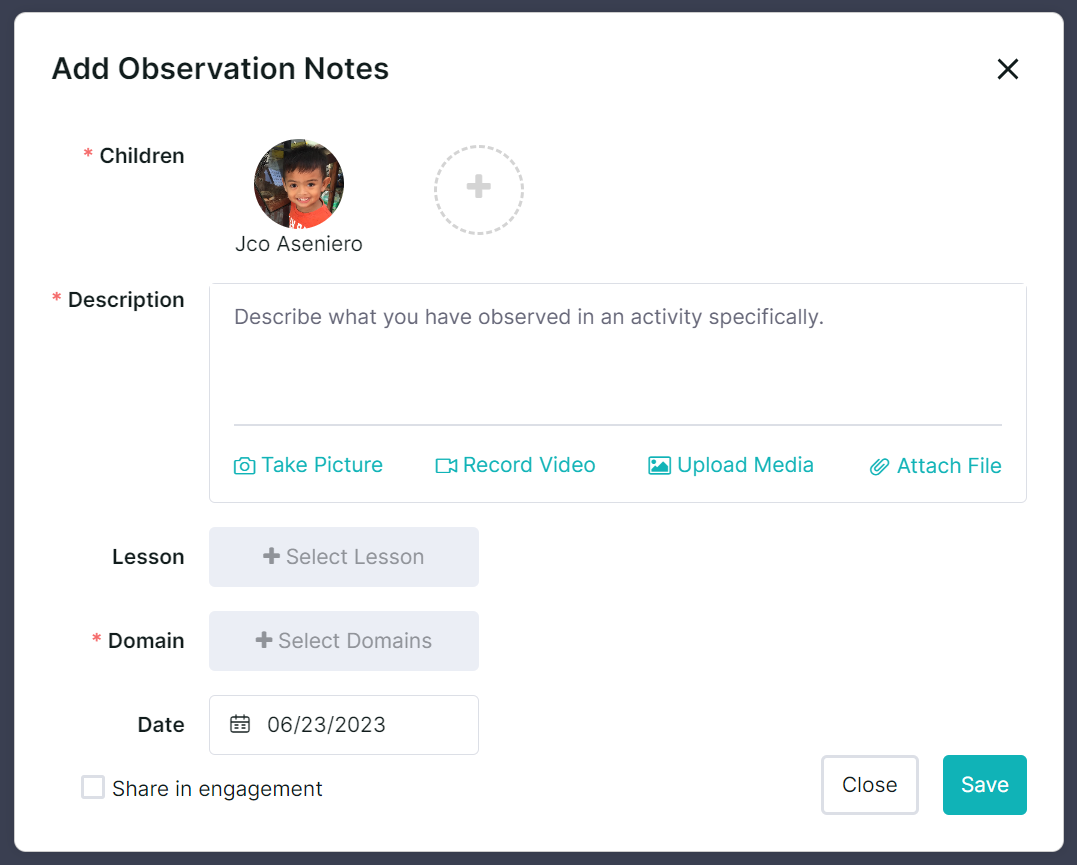Click the camera icon for Take Picture
Screen dimensions: 1077x865
[x=244, y=466]
